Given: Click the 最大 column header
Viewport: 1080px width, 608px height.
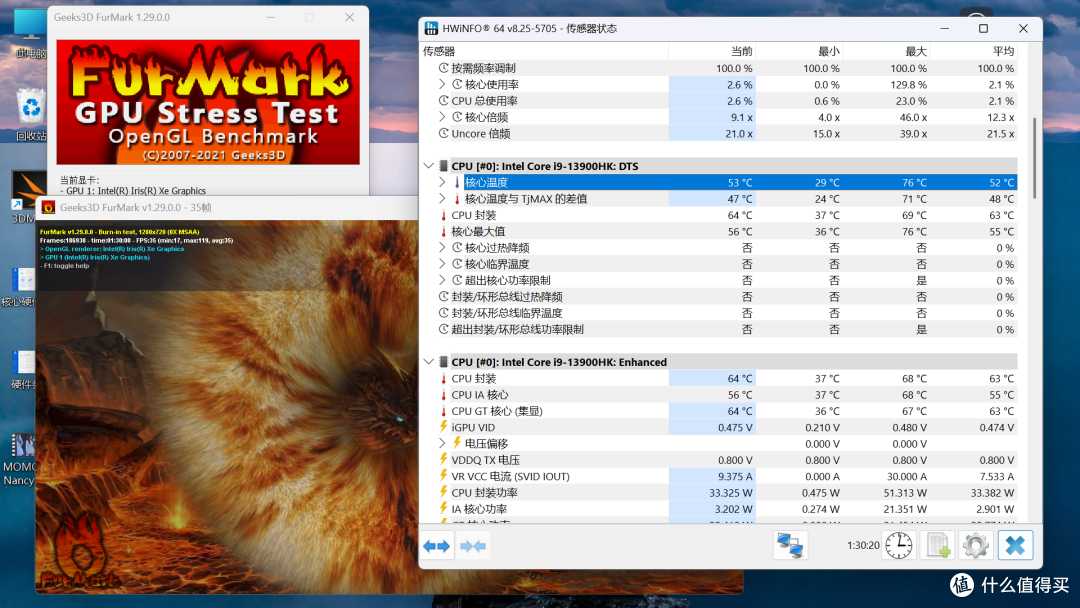Looking at the screenshot, I should pyautogui.click(x=886, y=52).
